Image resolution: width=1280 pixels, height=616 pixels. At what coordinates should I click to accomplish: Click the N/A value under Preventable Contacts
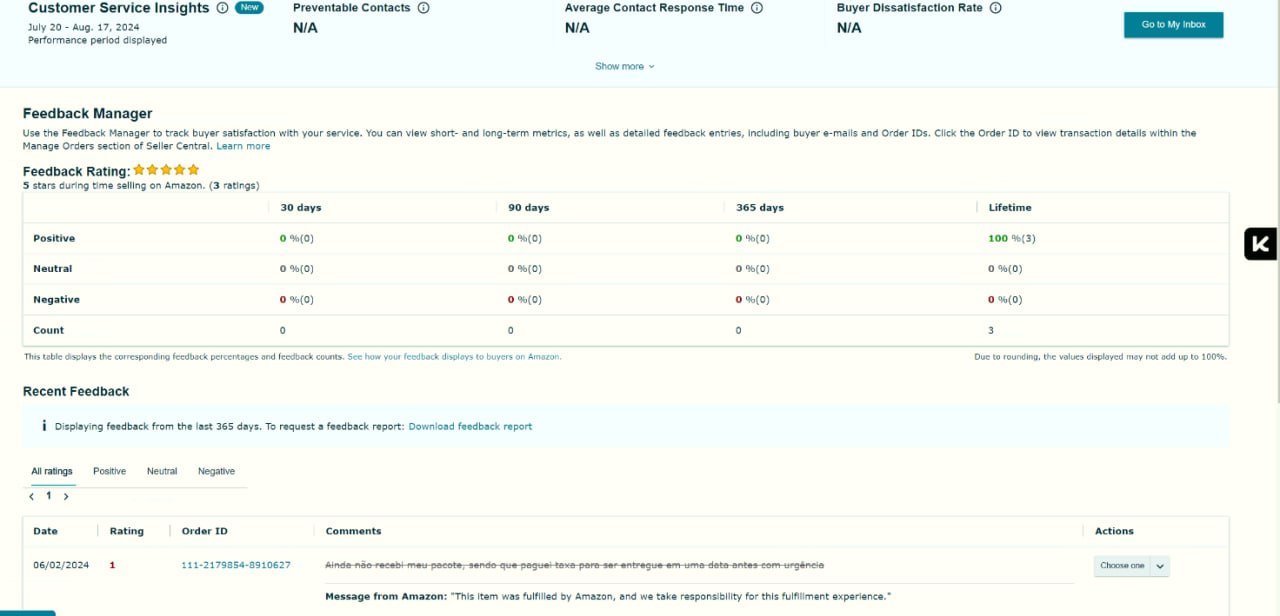click(x=305, y=28)
